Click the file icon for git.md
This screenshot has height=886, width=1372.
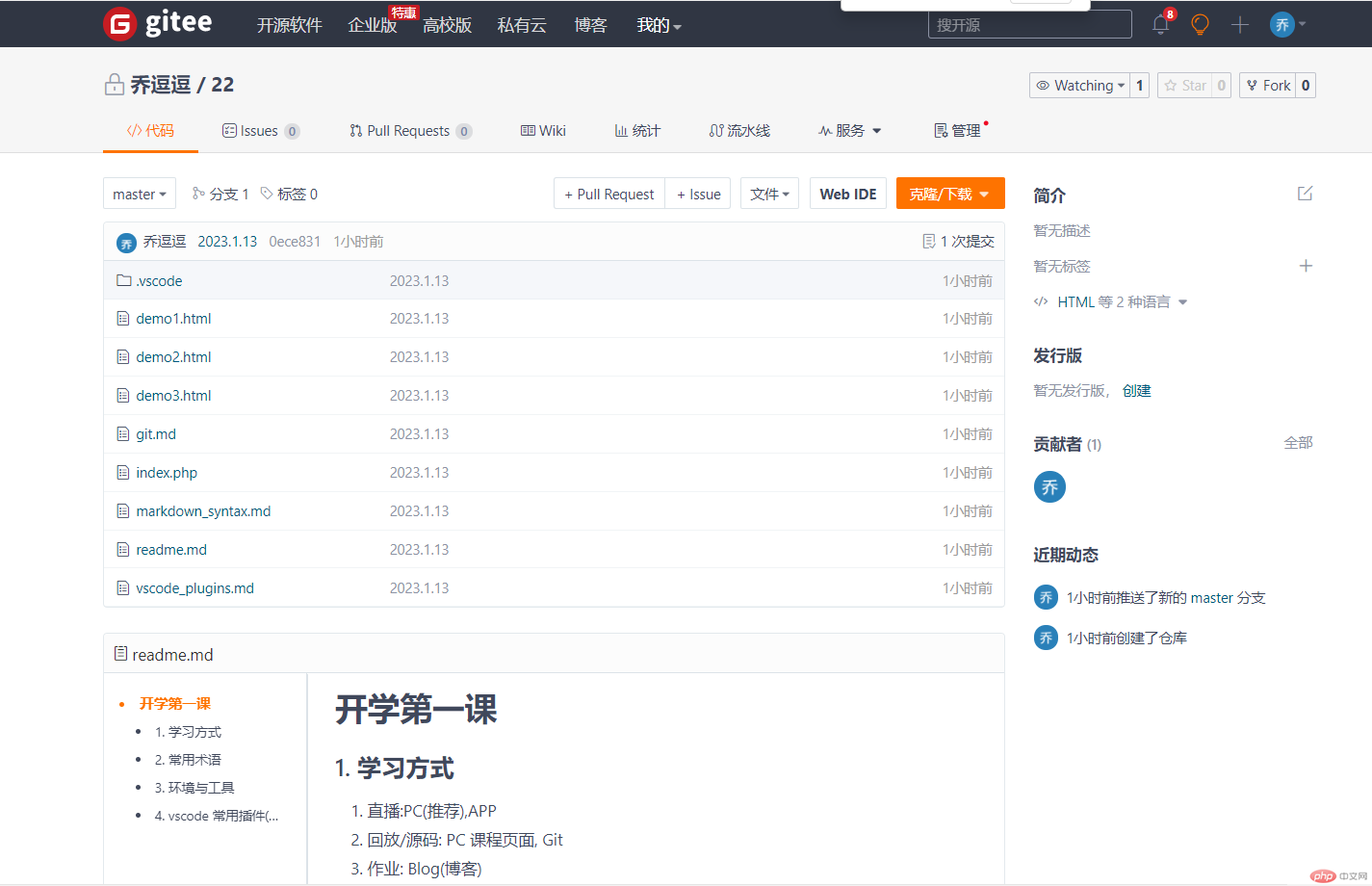(123, 434)
